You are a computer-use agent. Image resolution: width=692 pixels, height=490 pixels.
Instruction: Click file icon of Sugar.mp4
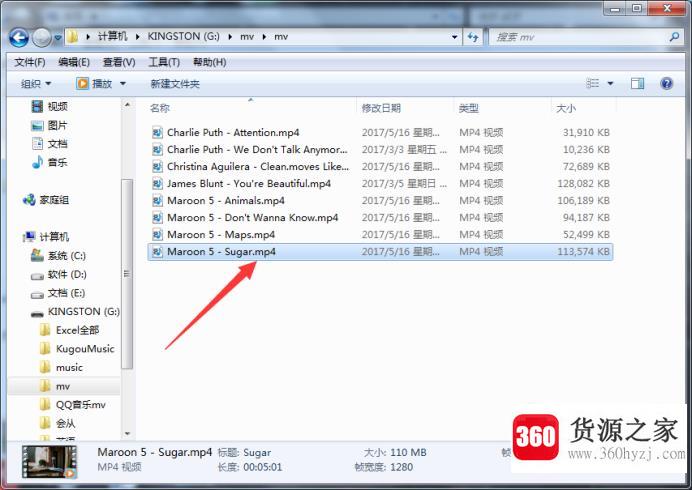pos(157,252)
